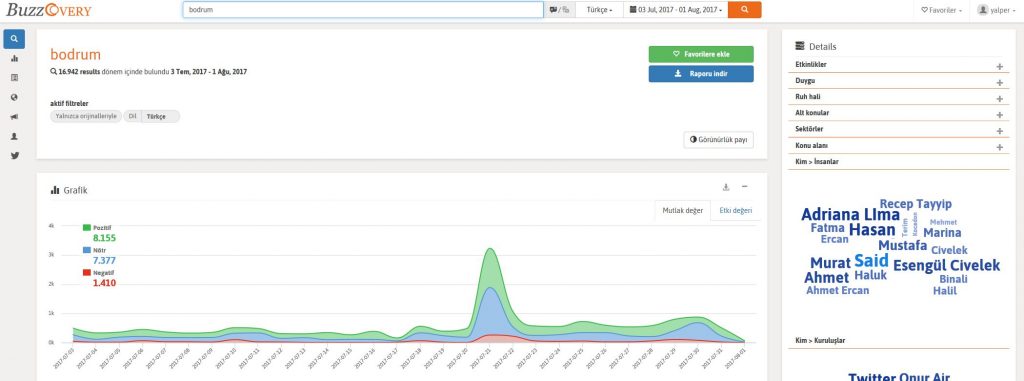Click Halil in the people cloud
The width and height of the screenshot is (1024, 381).
point(945,291)
